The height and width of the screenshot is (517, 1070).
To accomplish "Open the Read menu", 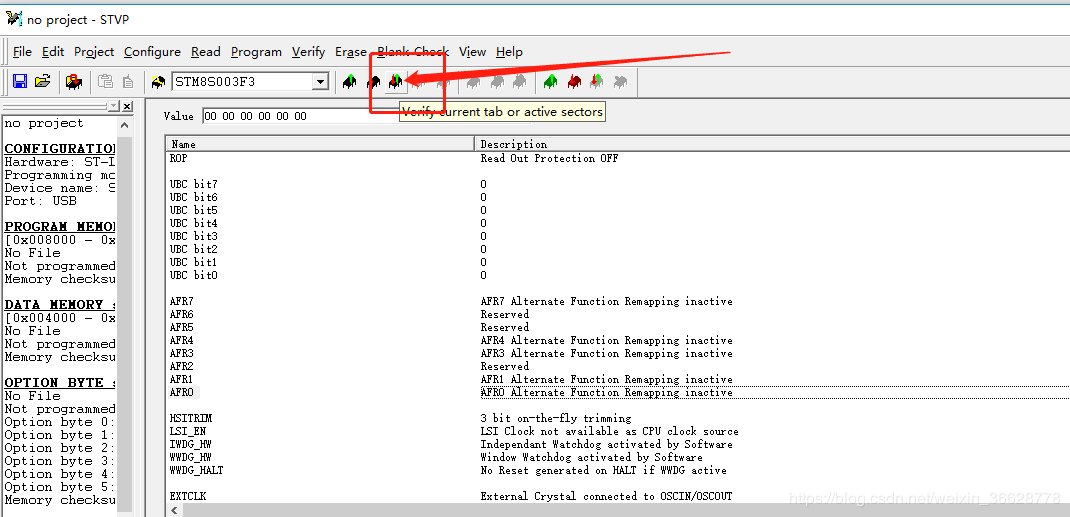I will pos(205,52).
